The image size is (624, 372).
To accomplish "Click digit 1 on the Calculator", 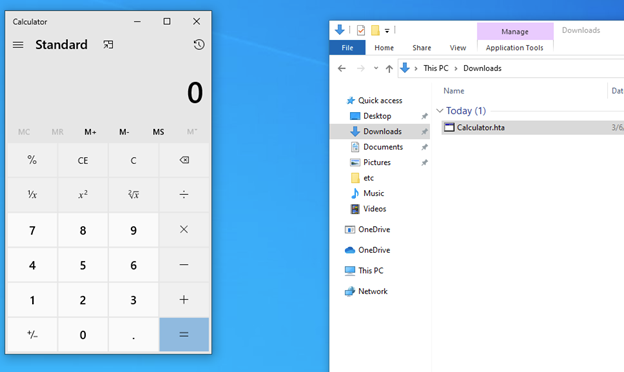I will 32,300.
